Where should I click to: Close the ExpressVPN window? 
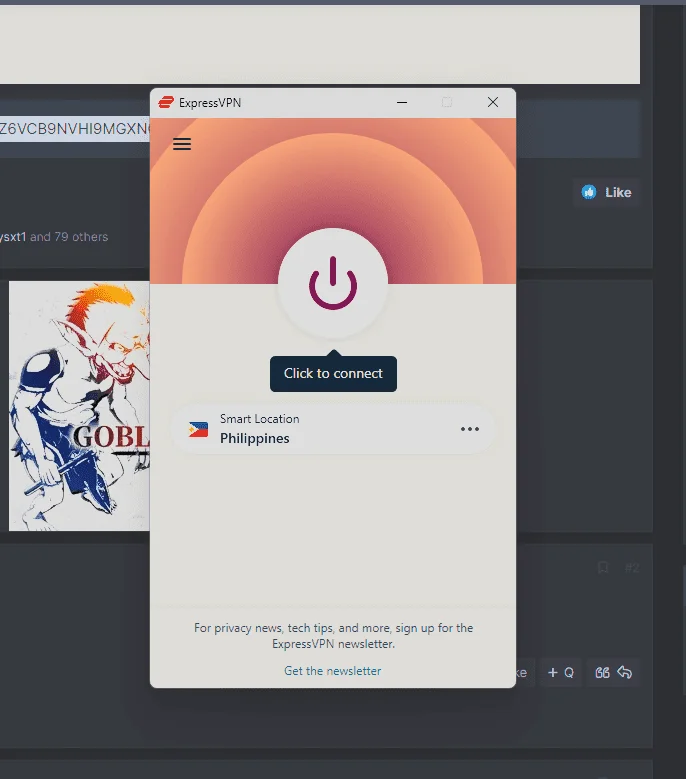coord(493,102)
